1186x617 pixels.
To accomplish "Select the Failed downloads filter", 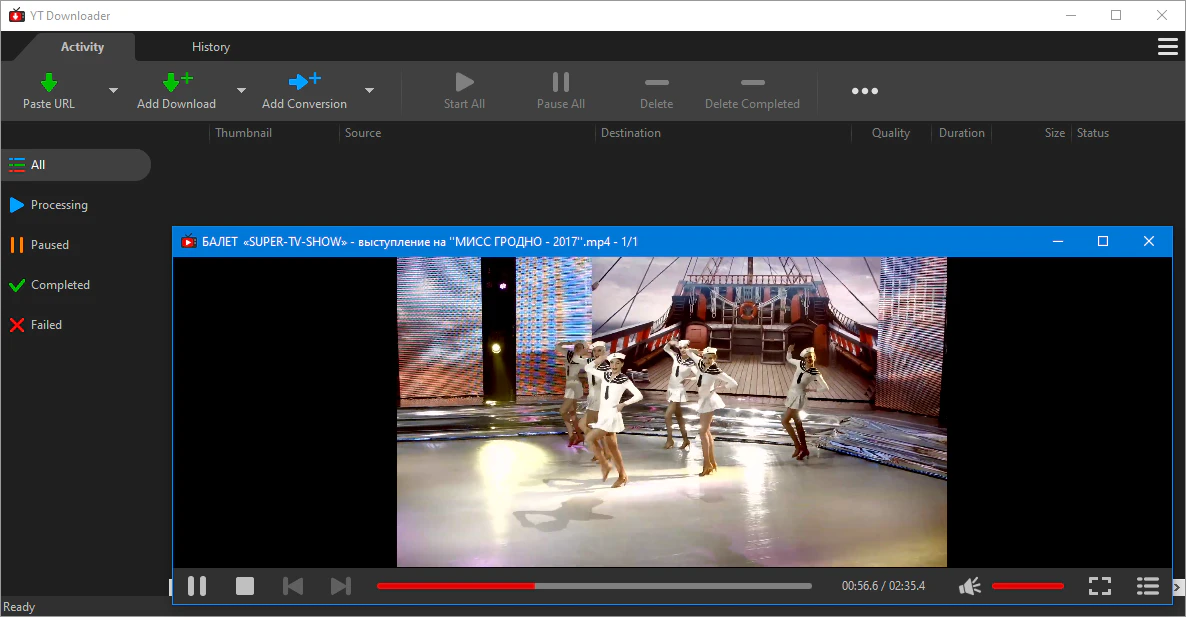I will pos(46,325).
